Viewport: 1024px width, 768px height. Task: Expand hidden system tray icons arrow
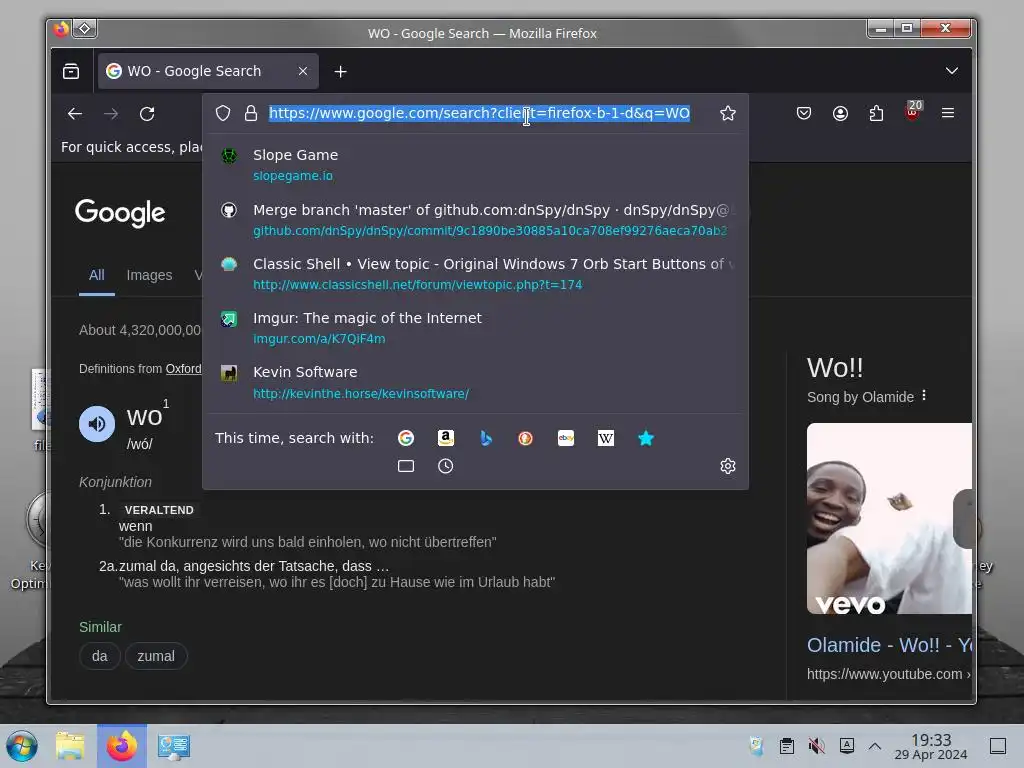[875, 746]
